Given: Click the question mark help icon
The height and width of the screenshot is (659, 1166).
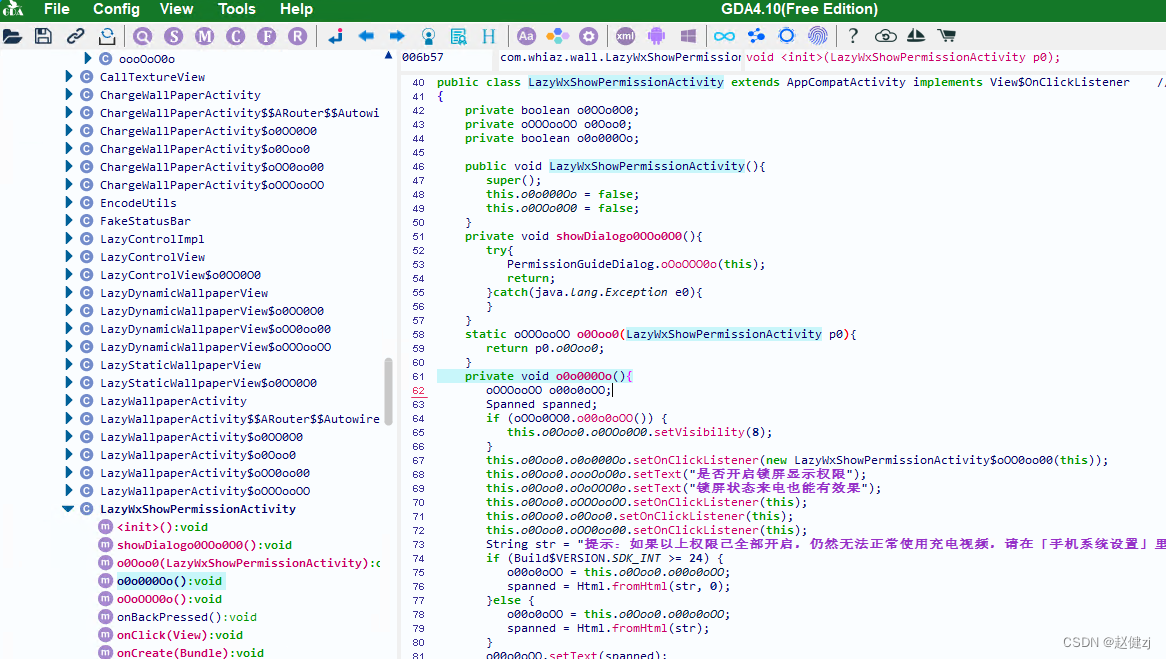Looking at the screenshot, I should point(853,36).
